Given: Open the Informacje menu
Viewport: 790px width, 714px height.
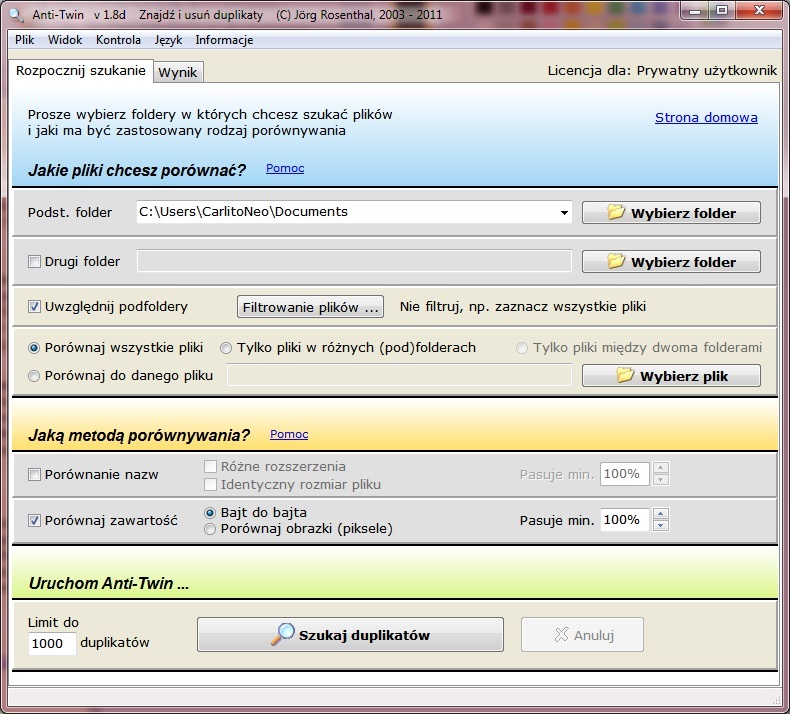Looking at the screenshot, I should tap(224, 40).
